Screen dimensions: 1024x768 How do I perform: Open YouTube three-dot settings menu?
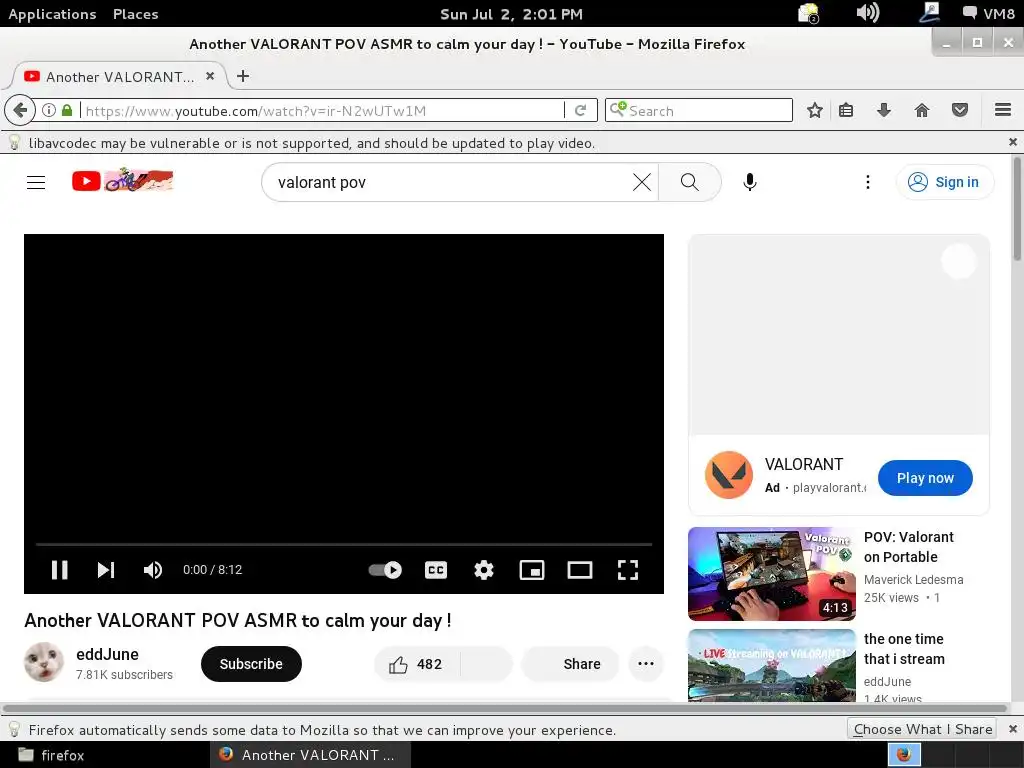click(x=868, y=182)
